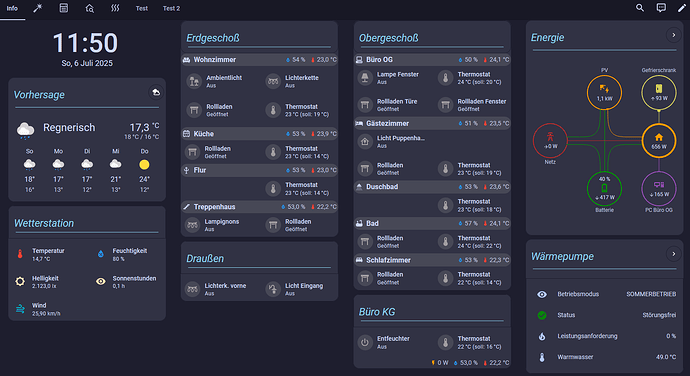This screenshot has height=376, width=690.
Task: Click the Batterie energy circle
Action: [604, 189]
